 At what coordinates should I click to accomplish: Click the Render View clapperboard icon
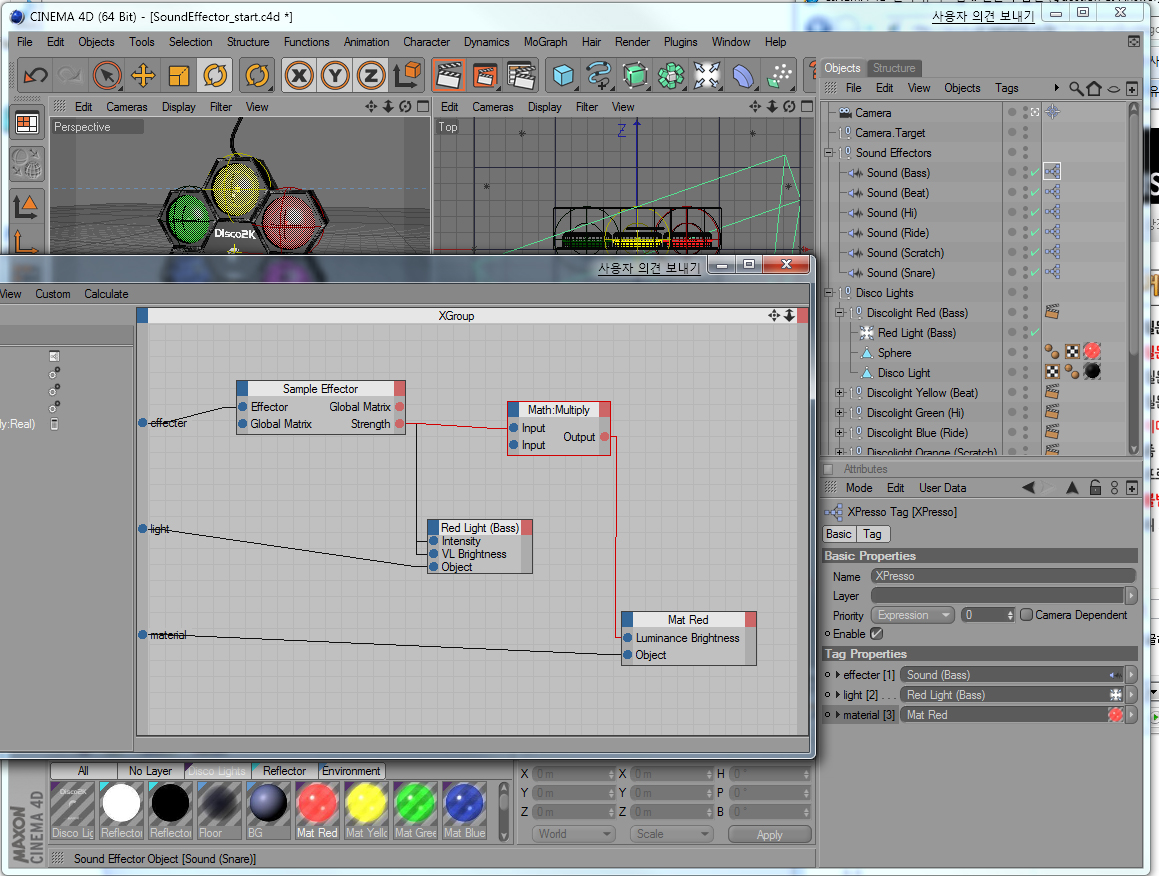click(449, 75)
